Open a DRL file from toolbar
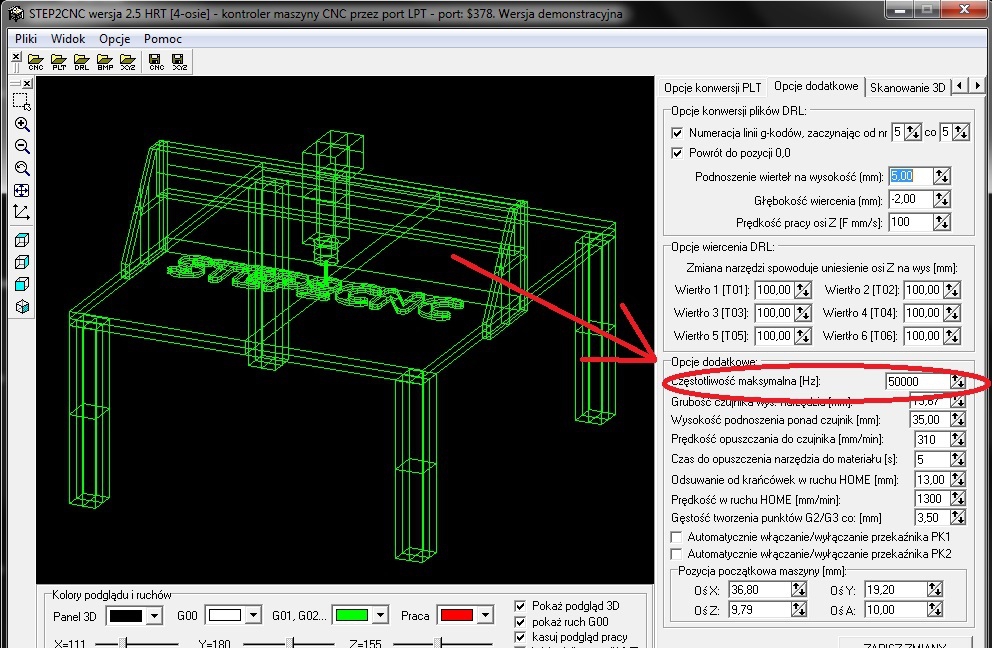This screenshot has width=992, height=649. pyautogui.click(x=82, y=62)
